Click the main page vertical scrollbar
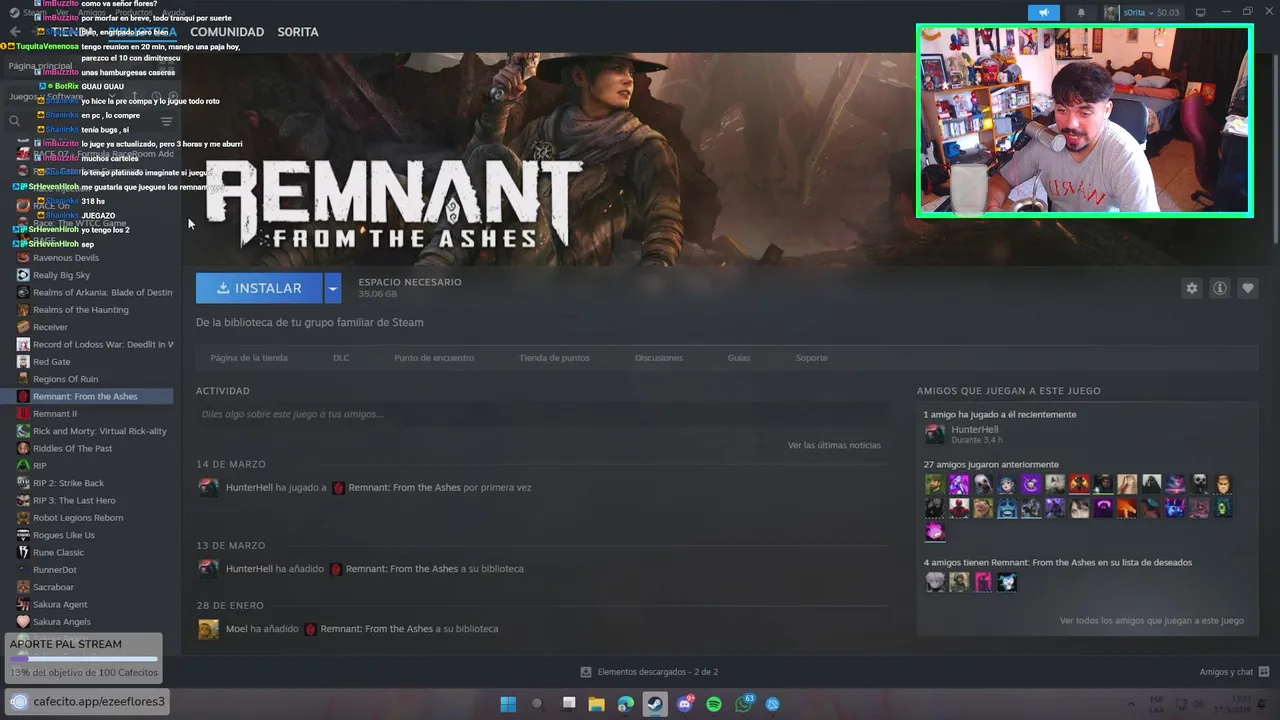The image size is (1280, 720). 1274,150
